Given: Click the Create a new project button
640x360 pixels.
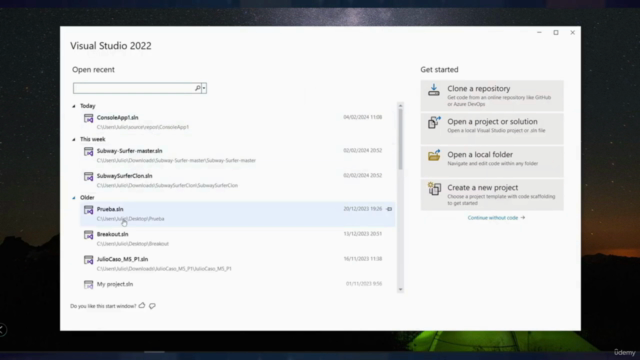Looking at the screenshot, I should click(x=492, y=195).
